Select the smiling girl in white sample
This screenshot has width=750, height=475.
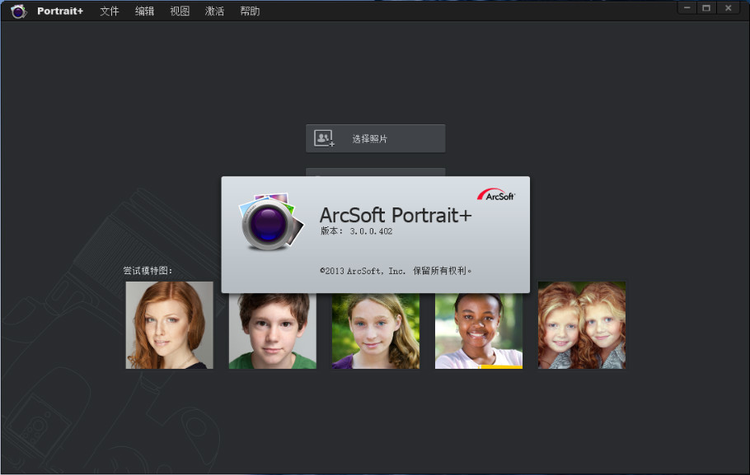click(x=479, y=331)
